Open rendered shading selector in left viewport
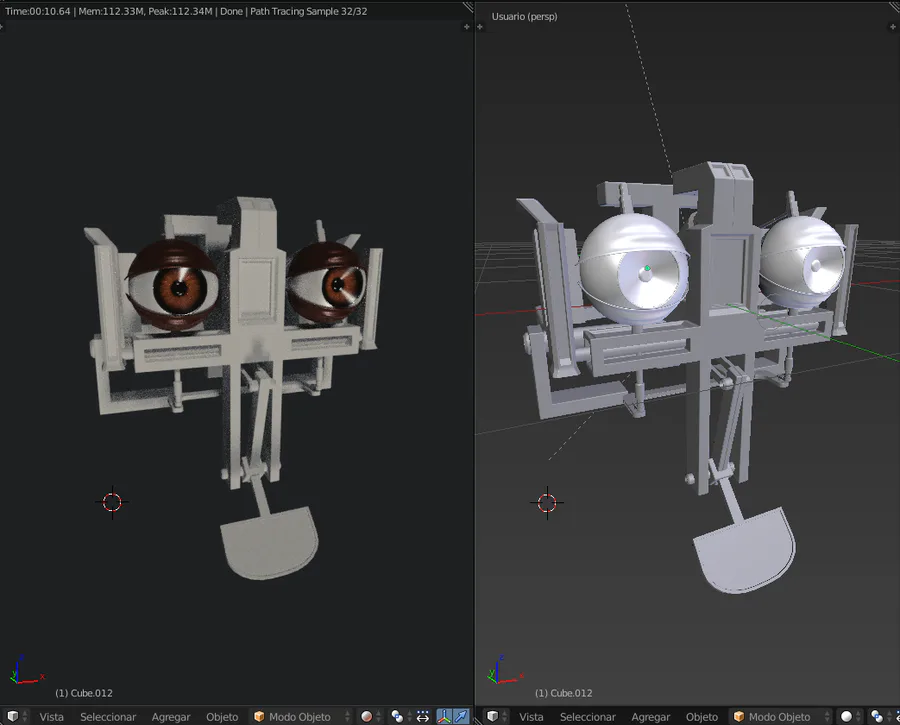Image resolution: width=900 pixels, height=725 pixels. coord(371,716)
